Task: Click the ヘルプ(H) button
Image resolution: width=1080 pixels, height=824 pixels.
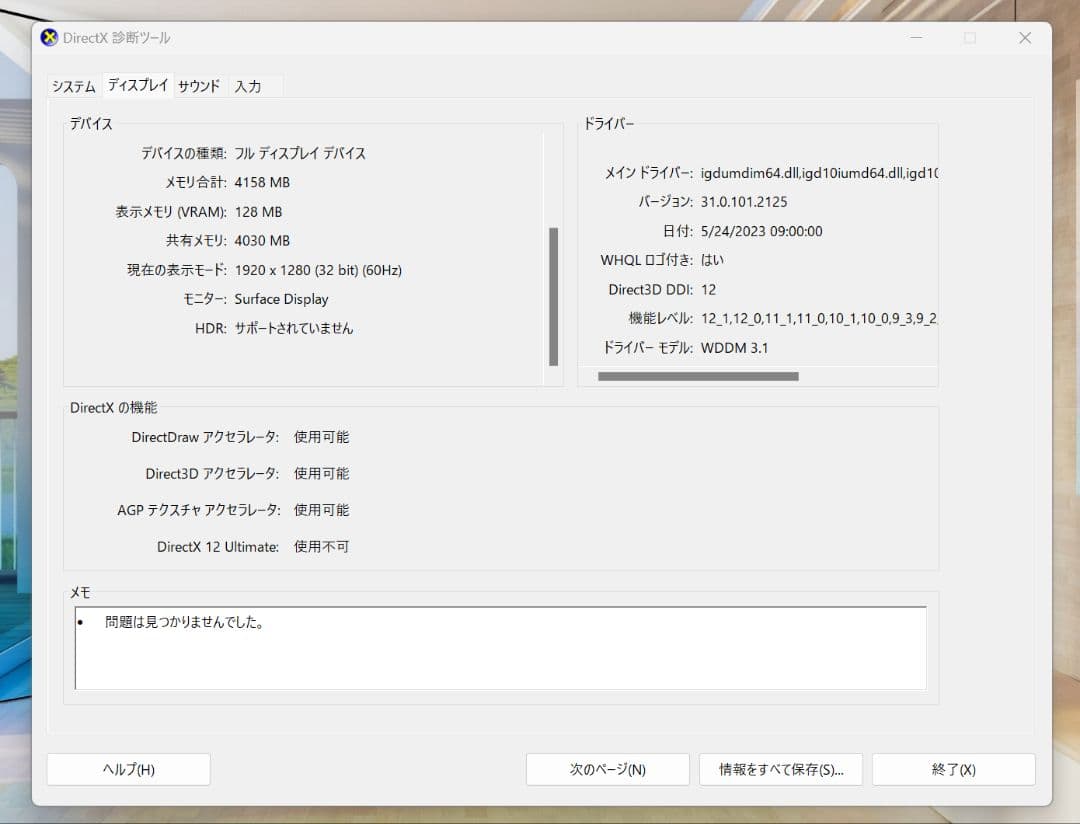Action: 128,769
